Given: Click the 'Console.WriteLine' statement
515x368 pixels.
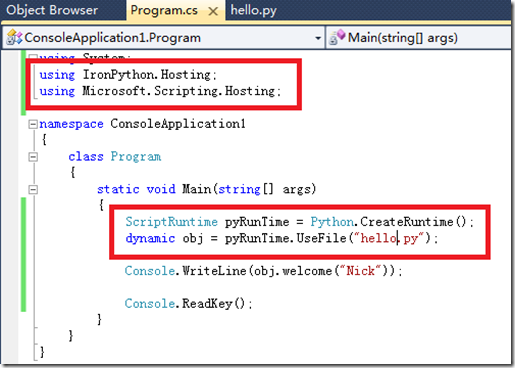Looking at the screenshot, I should 263,271.
